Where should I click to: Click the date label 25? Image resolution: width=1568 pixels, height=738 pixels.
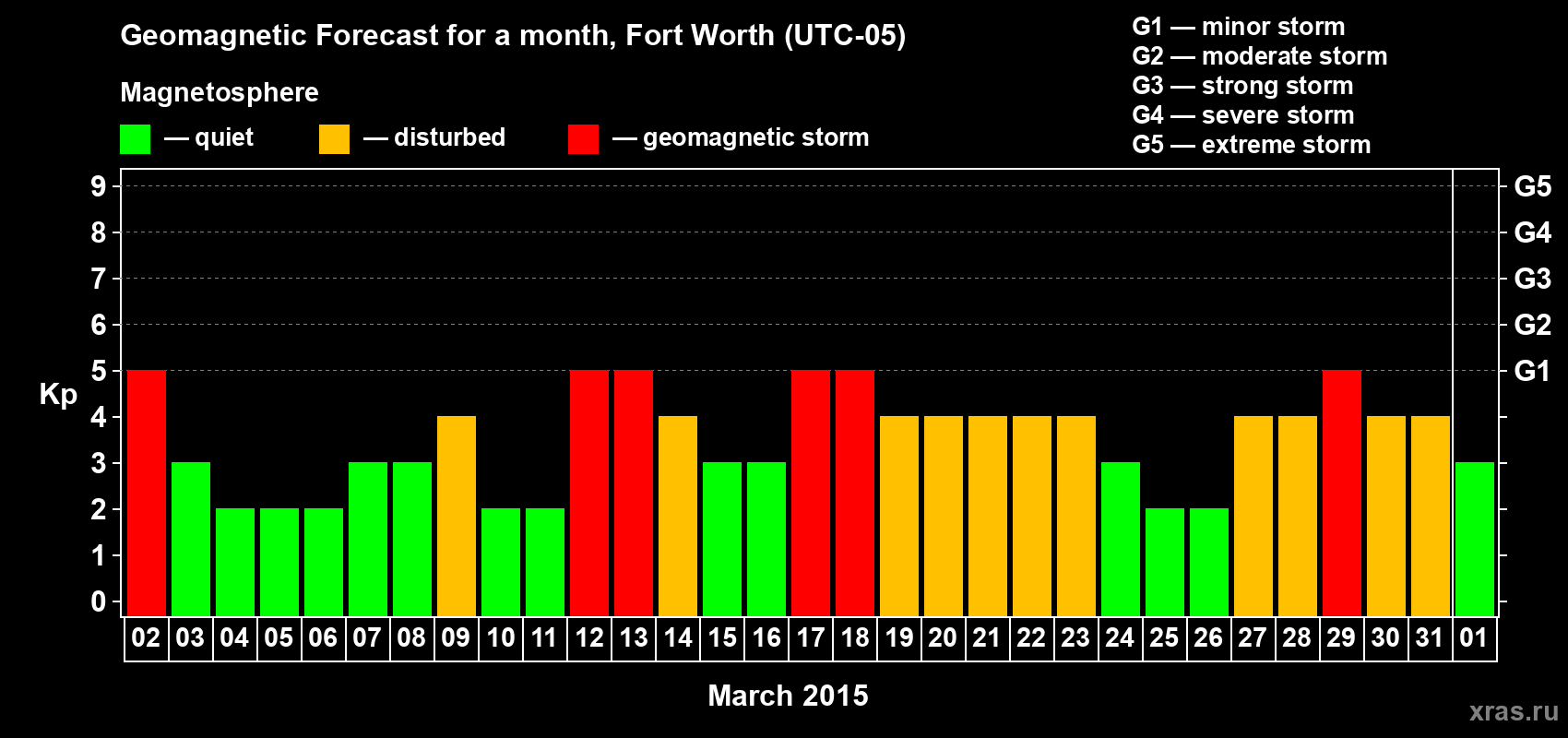click(1164, 638)
